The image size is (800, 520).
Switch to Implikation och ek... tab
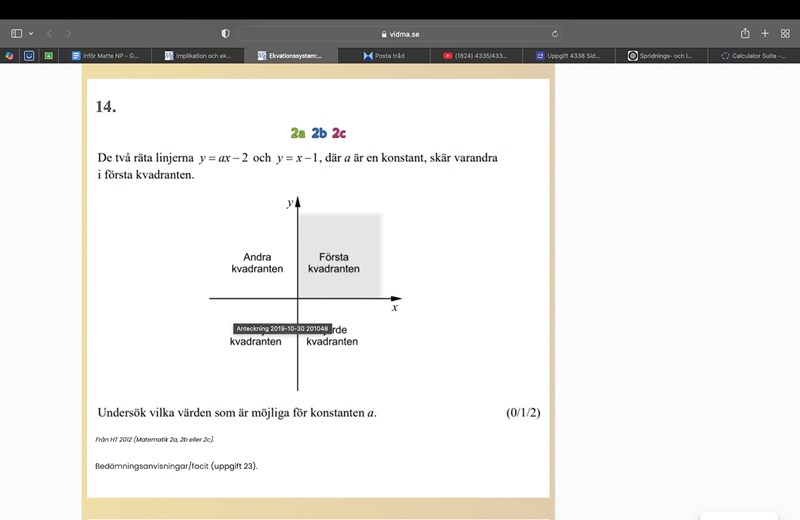[202, 56]
